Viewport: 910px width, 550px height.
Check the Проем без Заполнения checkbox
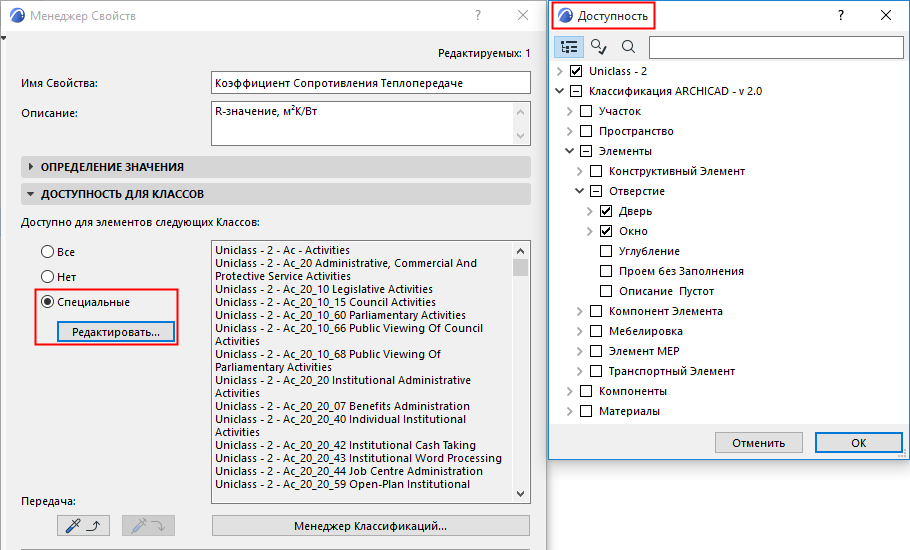click(606, 271)
